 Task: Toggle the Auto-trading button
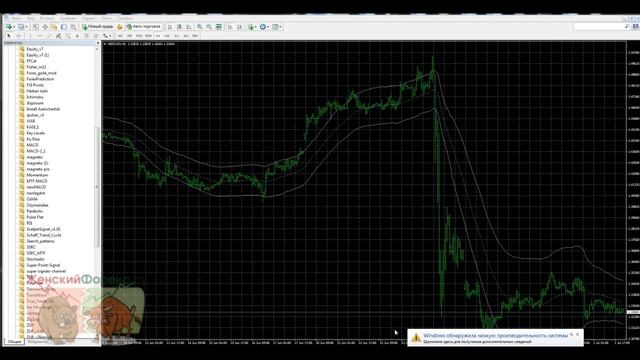[x=143, y=27]
